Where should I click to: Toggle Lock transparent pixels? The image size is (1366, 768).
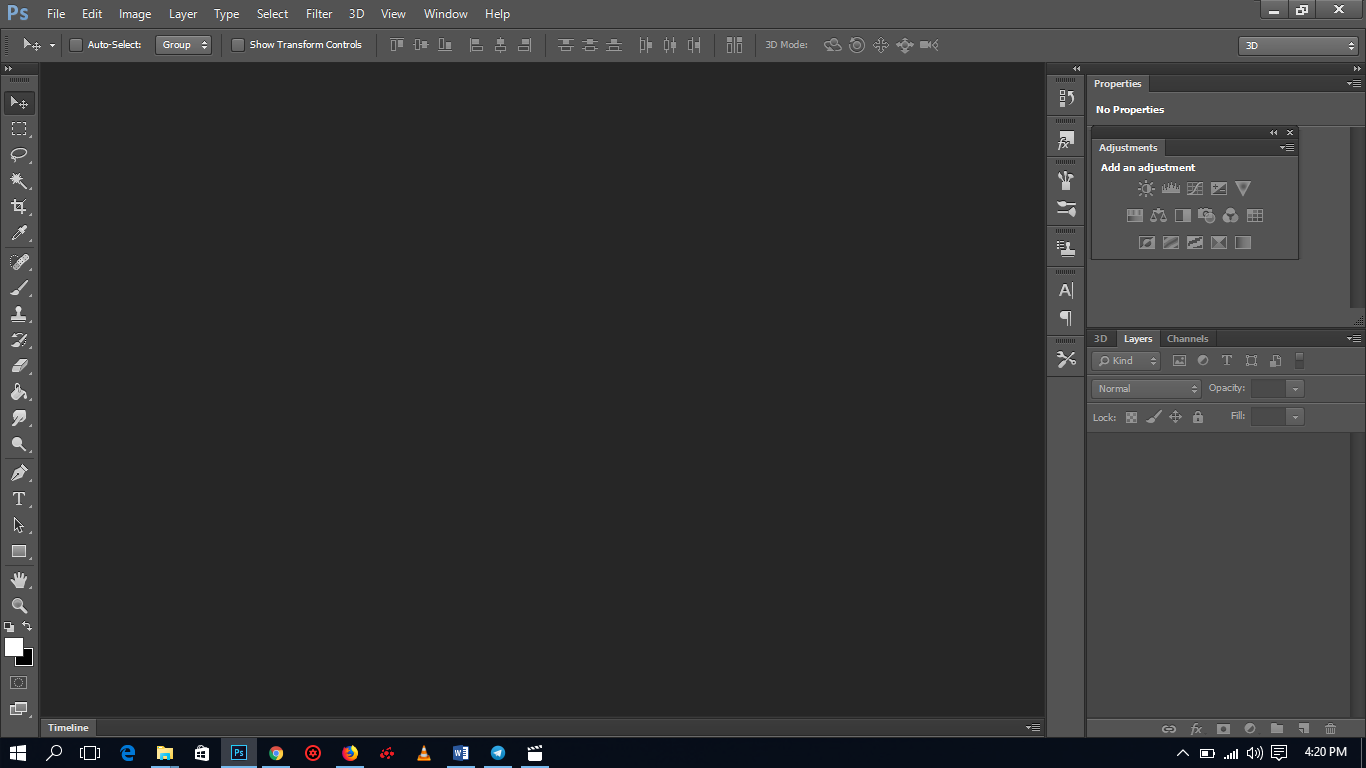[x=1132, y=417]
